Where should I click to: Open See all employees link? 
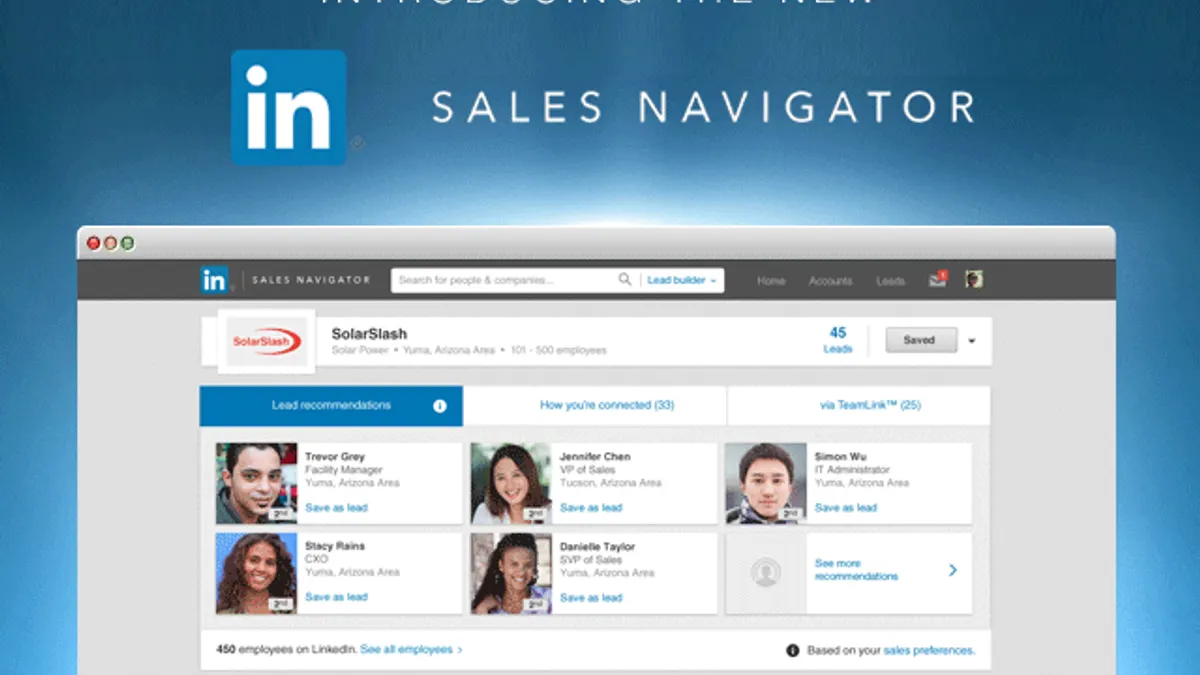pyautogui.click(x=411, y=650)
